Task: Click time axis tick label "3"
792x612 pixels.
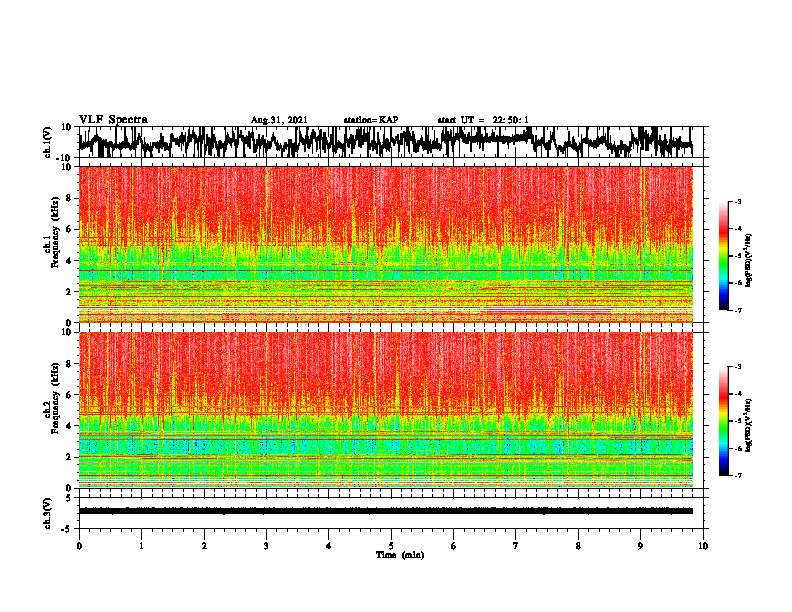Action: click(x=266, y=546)
